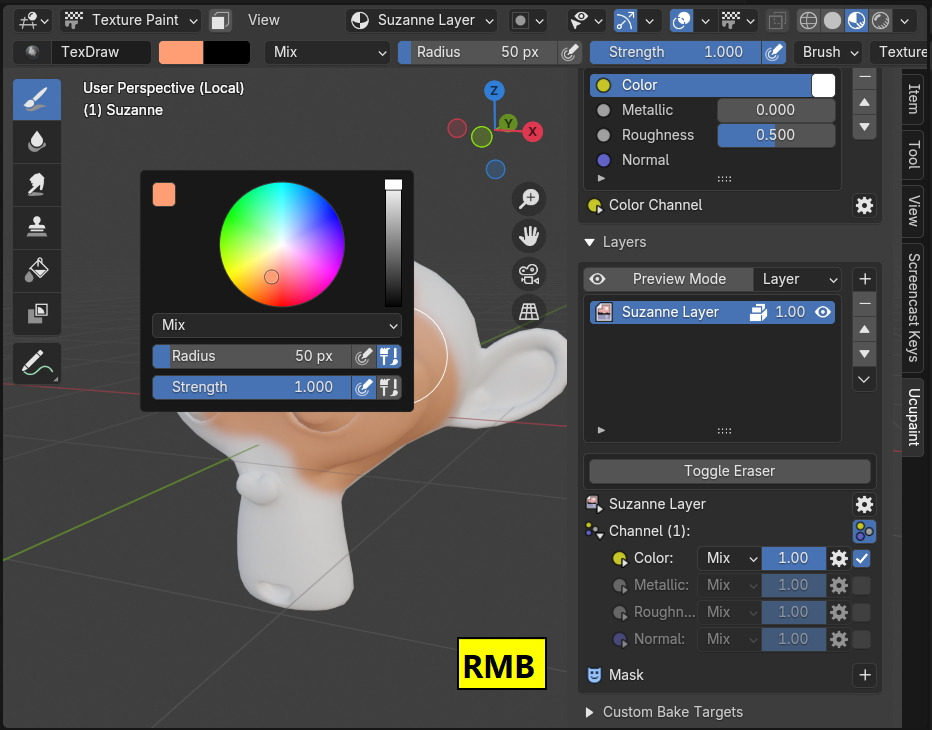Click primary orange color swatch in header

(x=181, y=52)
